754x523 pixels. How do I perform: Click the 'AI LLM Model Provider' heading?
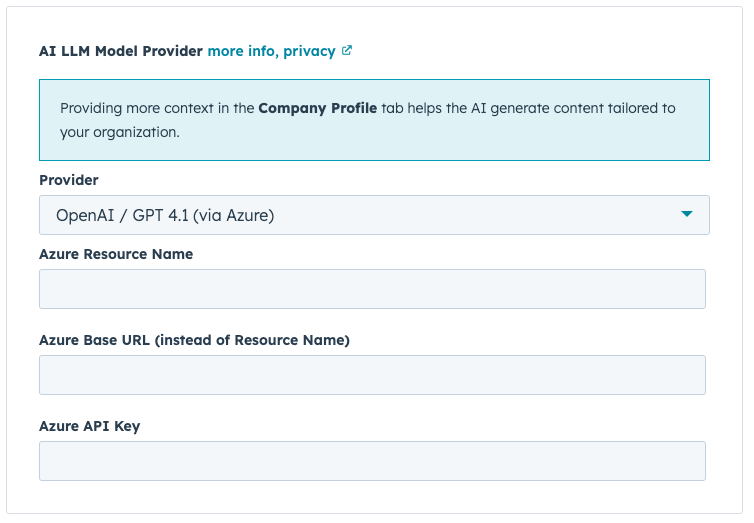120,51
